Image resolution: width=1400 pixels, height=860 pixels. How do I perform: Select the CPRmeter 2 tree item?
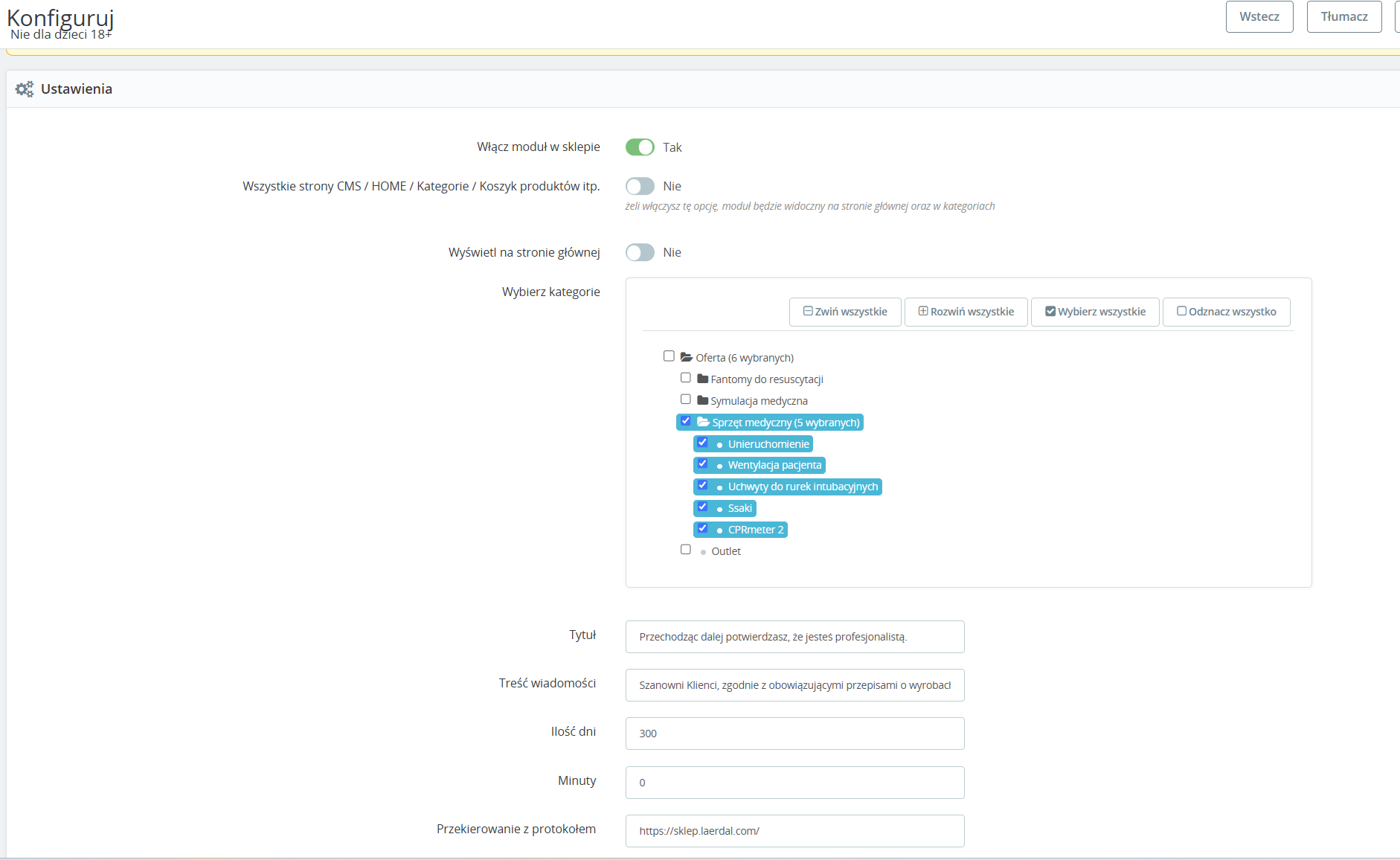(x=756, y=530)
